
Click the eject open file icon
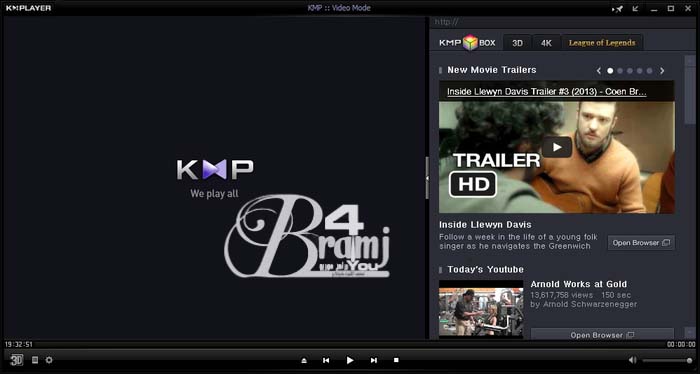pos(304,360)
